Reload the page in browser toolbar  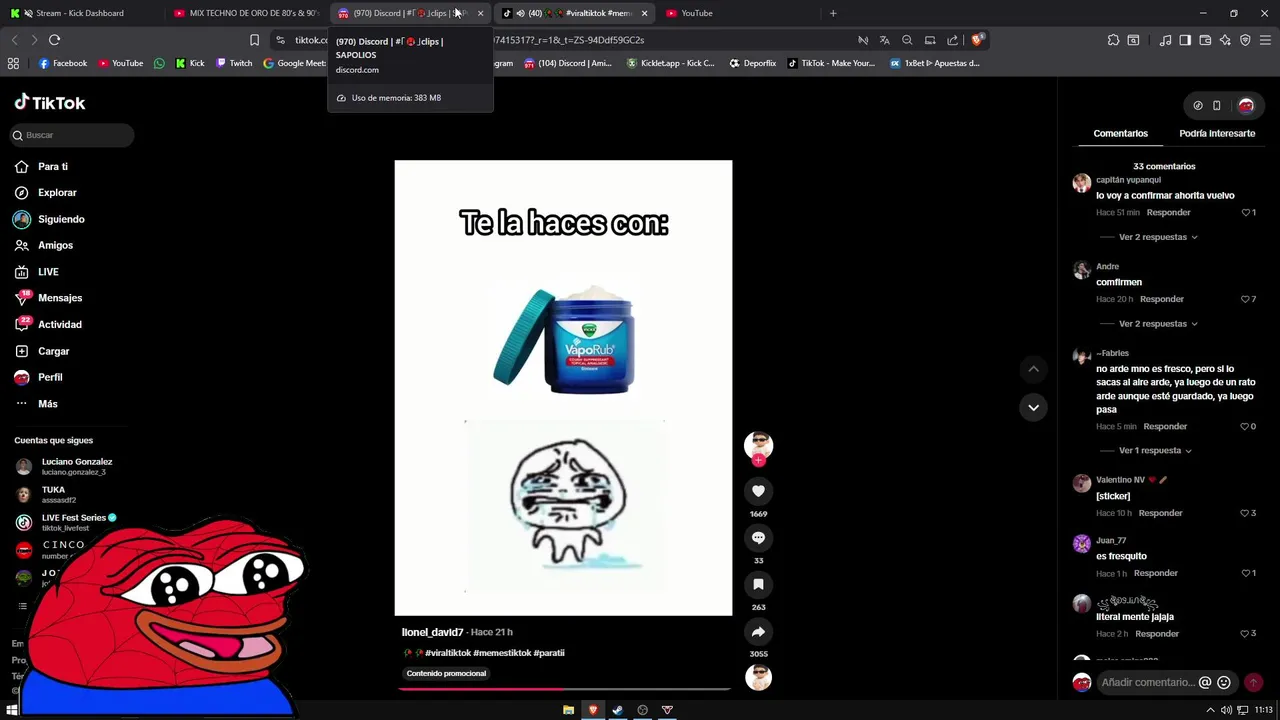tap(54, 40)
